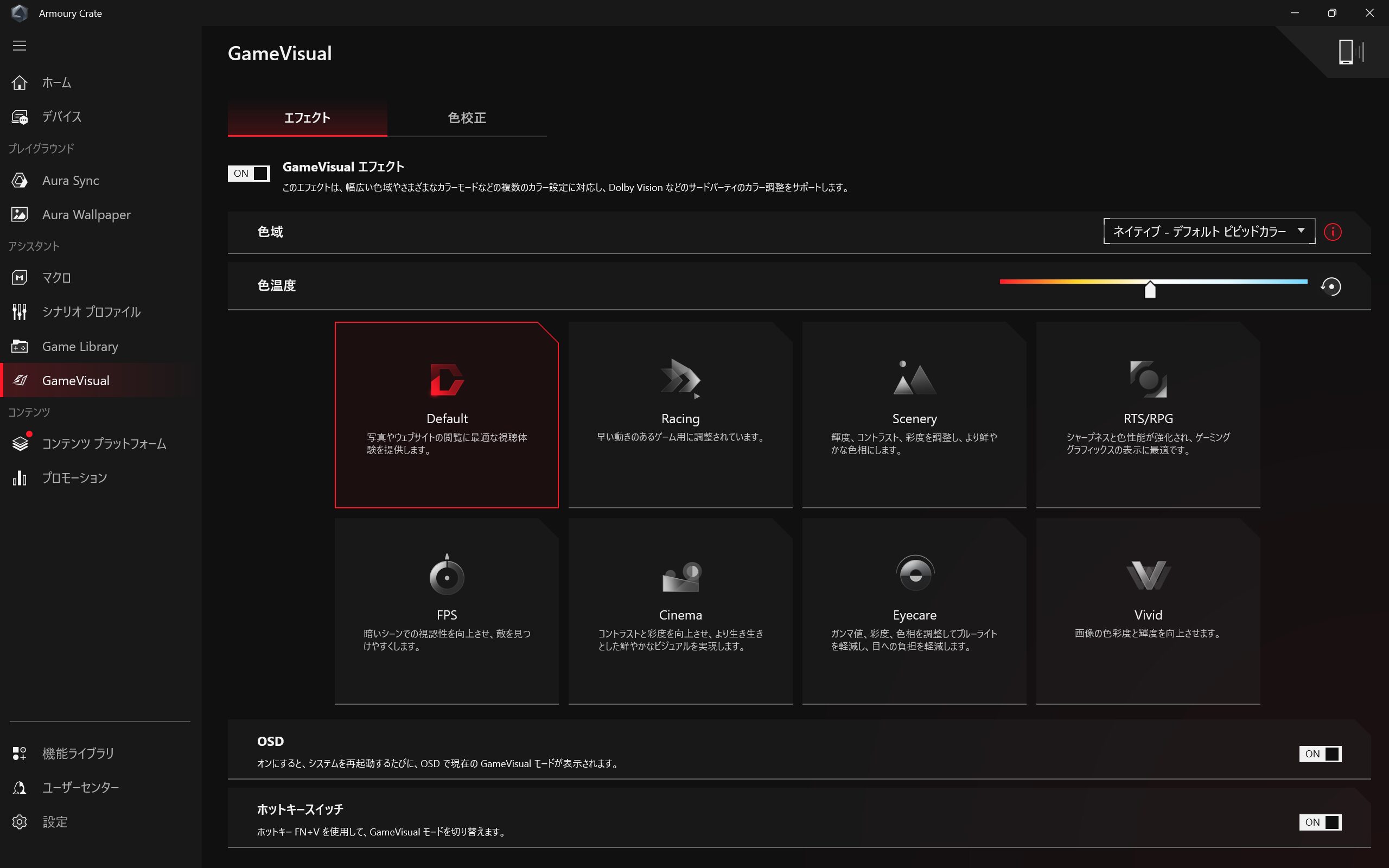Reset color temperature with reset icon
The width and height of the screenshot is (1389, 868).
1330,286
